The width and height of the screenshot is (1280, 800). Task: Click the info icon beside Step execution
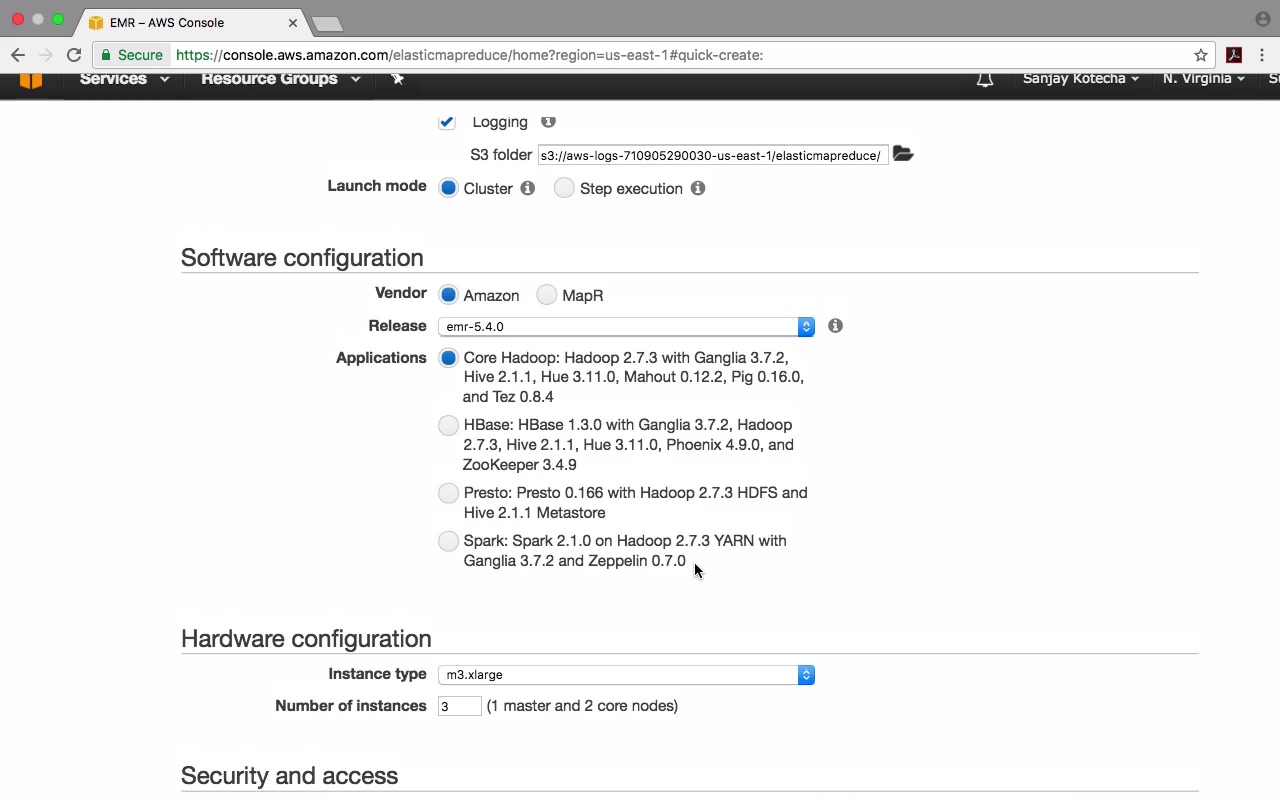698,188
